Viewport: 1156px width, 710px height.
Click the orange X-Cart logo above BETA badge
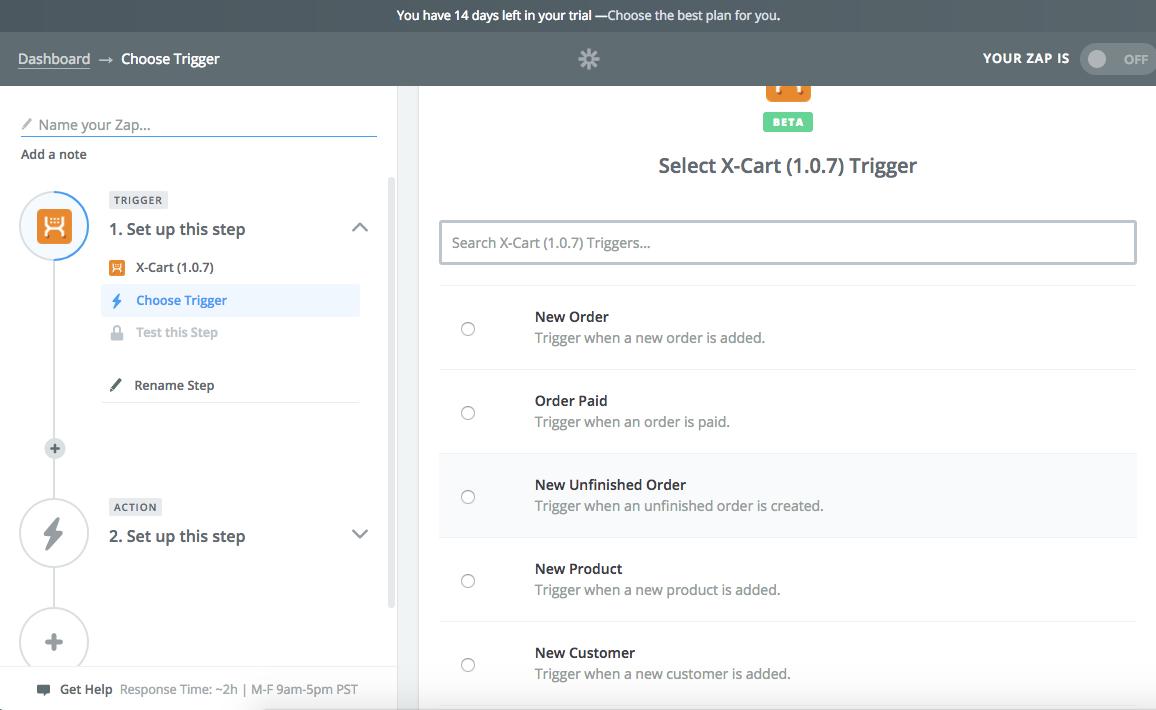pyautogui.click(x=788, y=94)
